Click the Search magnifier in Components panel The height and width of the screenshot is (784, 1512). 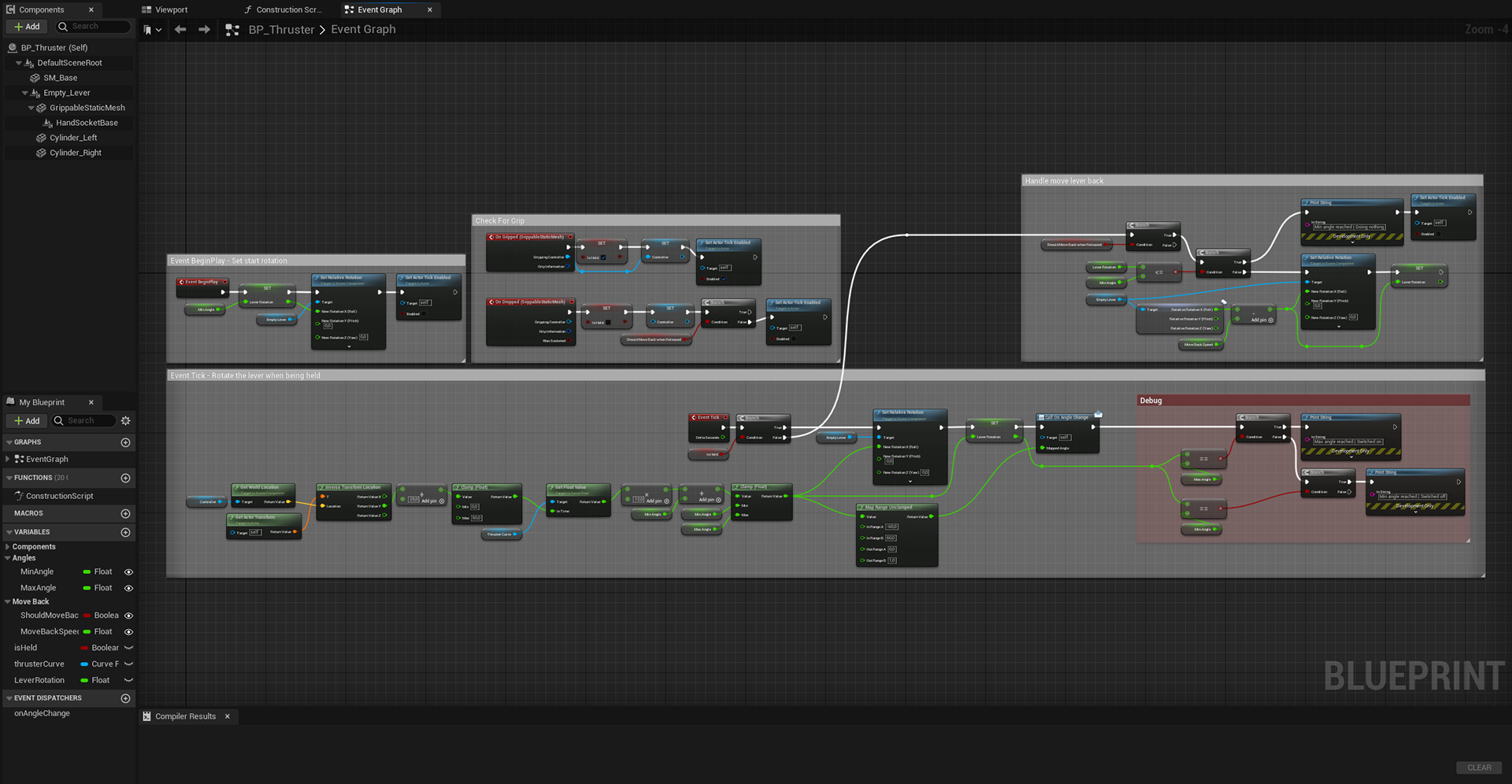[63, 27]
